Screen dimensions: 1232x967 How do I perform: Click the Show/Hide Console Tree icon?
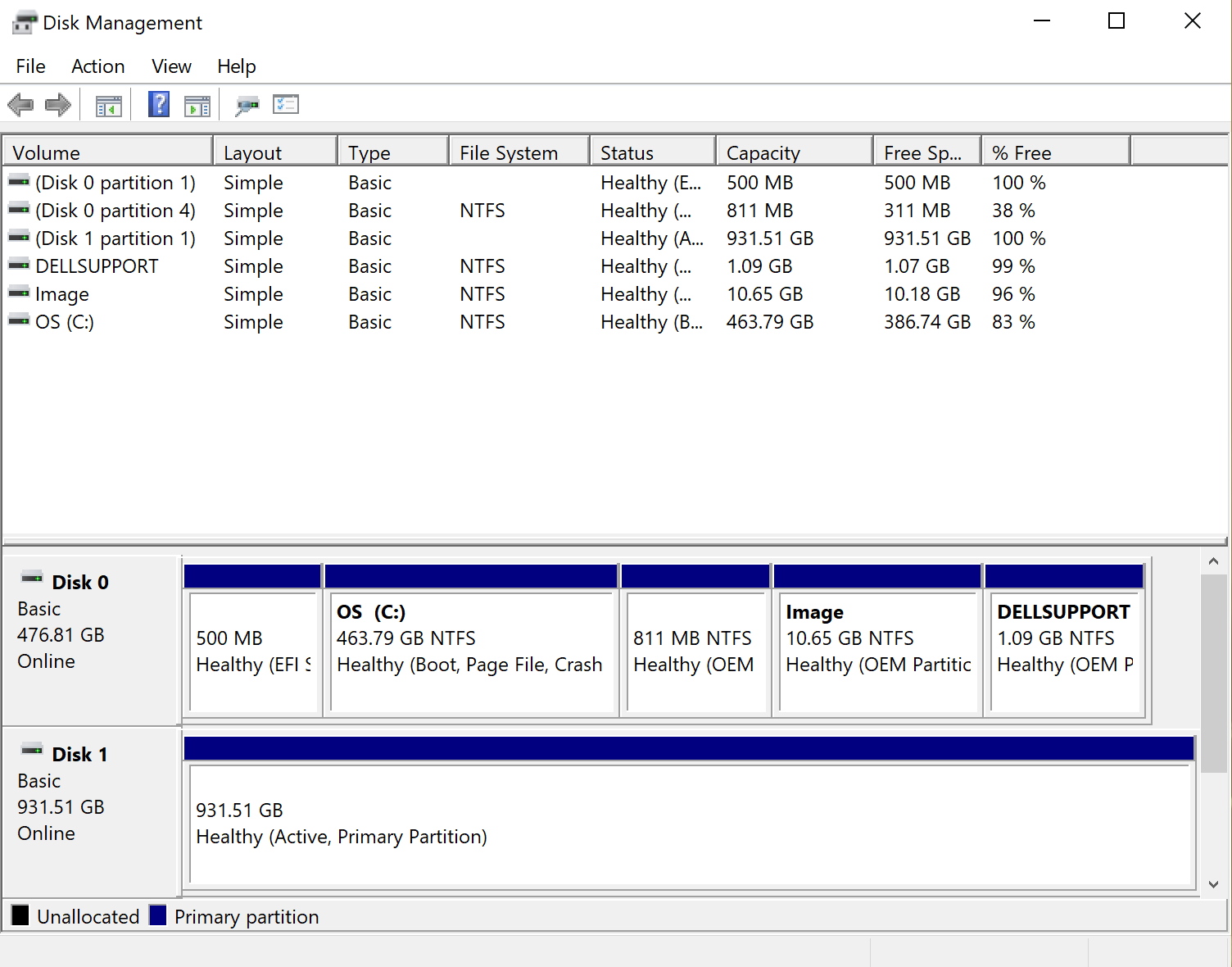click(x=108, y=106)
